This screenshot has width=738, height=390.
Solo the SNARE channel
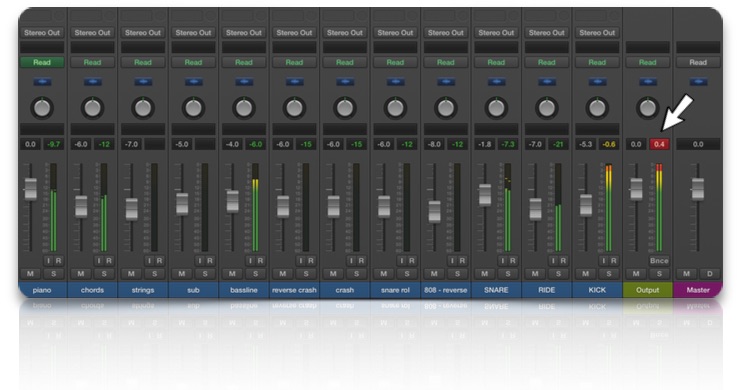[508, 274]
